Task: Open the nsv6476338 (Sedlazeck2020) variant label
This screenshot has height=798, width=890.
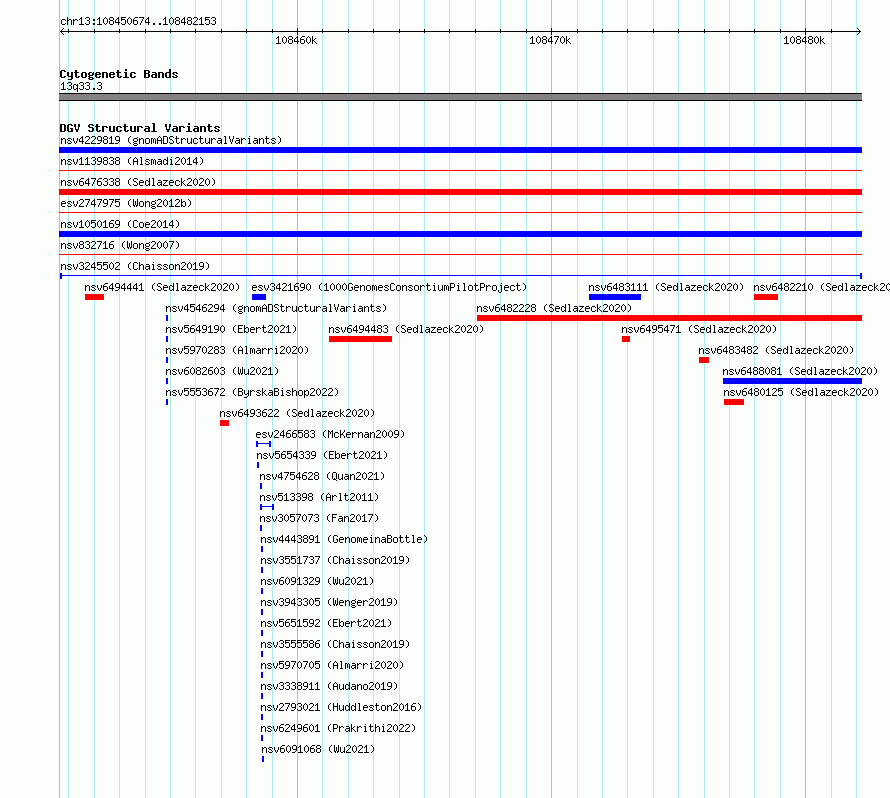Action: point(138,182)
